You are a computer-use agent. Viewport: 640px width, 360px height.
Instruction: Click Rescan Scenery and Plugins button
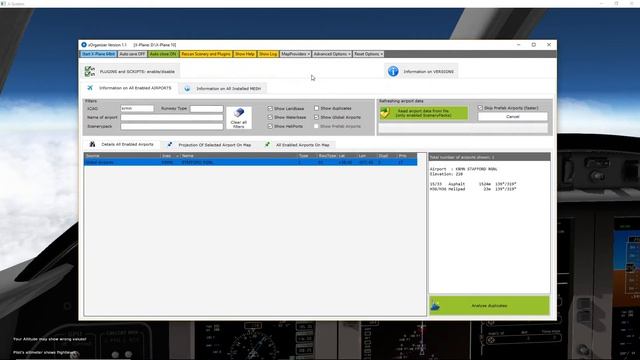click(x=206, y=54)
